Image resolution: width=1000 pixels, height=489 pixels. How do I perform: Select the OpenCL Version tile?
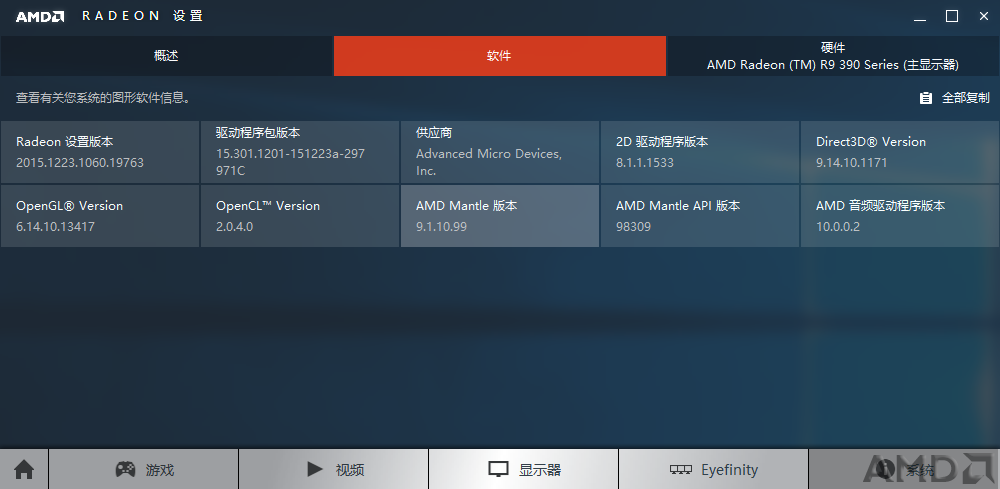(300, 216)
